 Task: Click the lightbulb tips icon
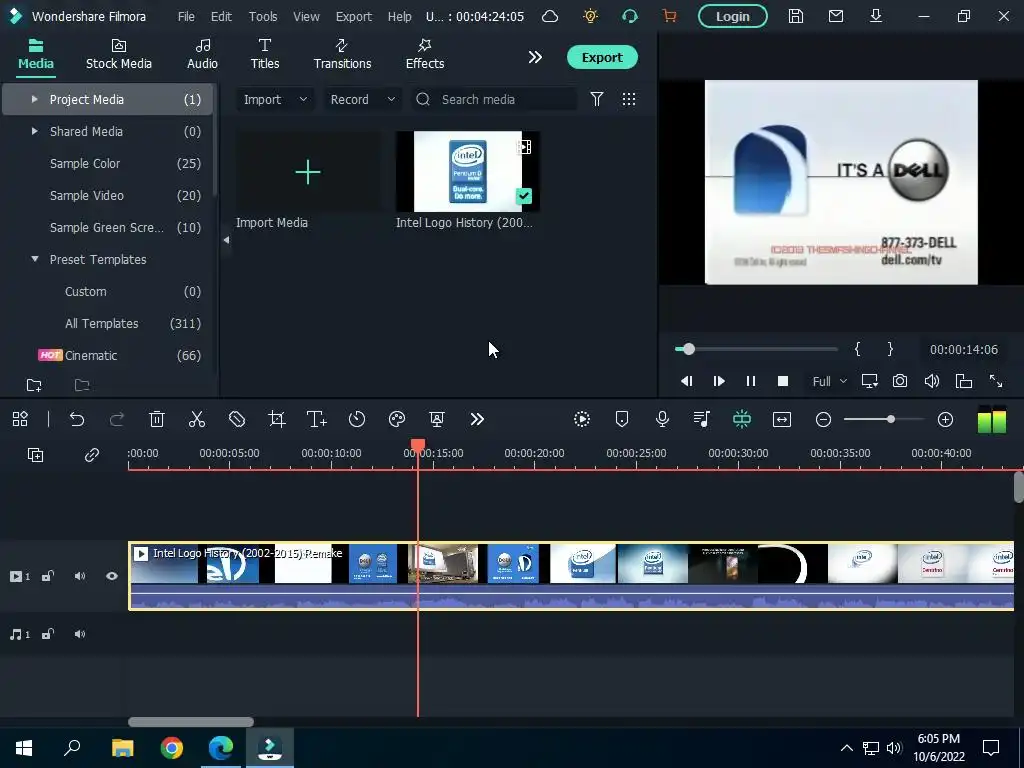click(590, 16)
